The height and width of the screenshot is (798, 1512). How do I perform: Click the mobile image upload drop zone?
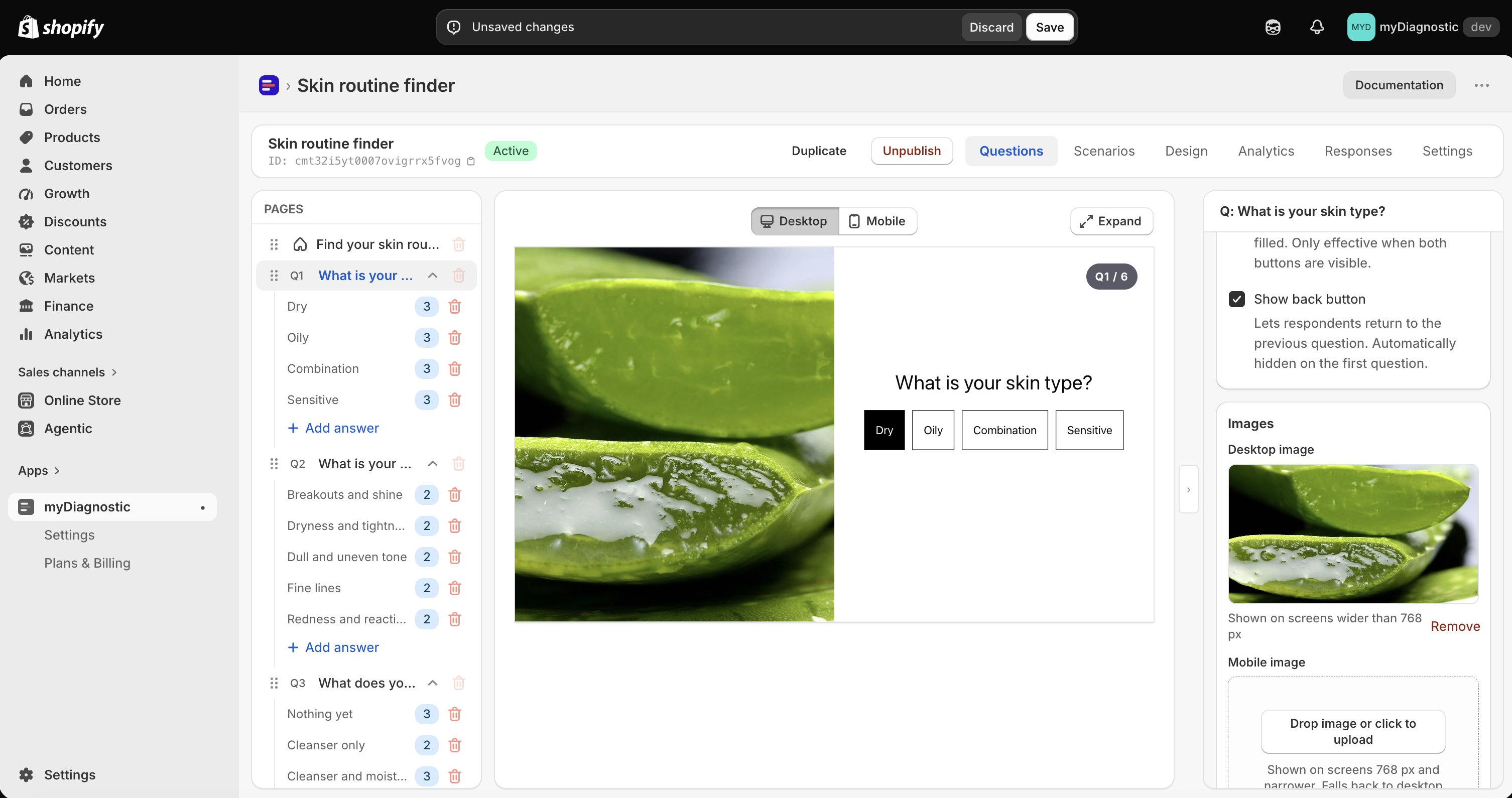point(1353,731)
